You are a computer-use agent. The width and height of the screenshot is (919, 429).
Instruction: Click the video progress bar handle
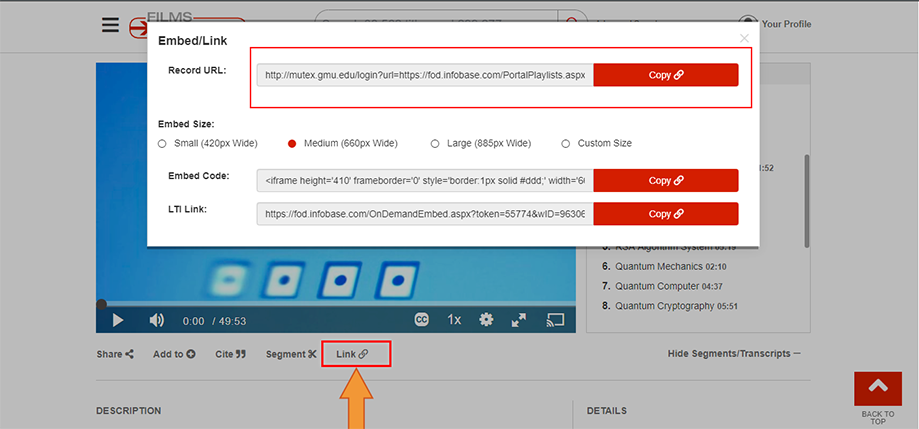pos(101,304)
